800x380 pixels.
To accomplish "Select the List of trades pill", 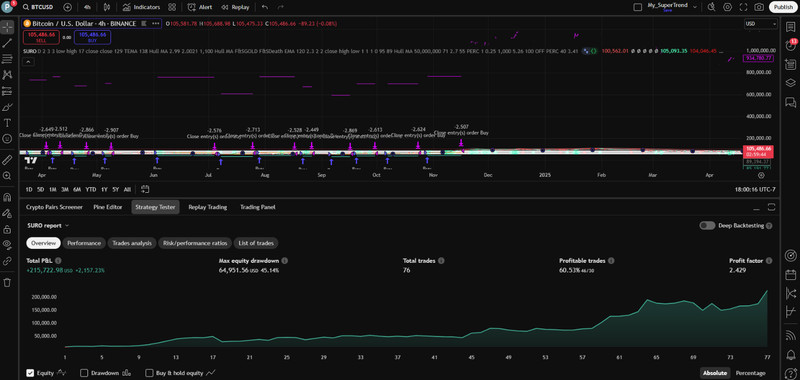I will click(x=257, y=243).
